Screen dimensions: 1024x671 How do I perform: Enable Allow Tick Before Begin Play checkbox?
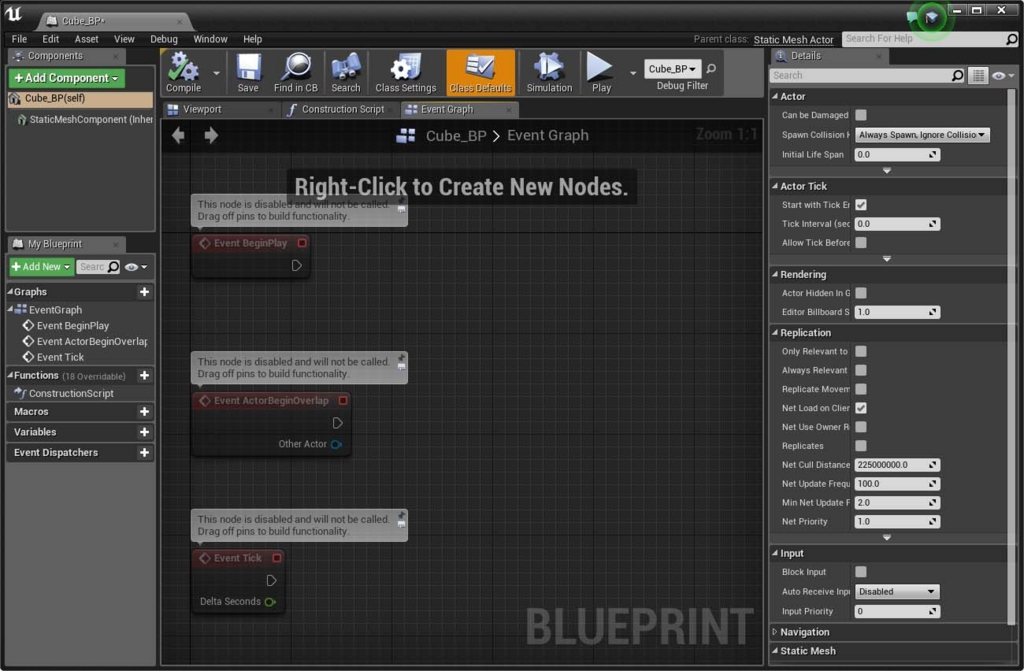[x=861, y=242]
